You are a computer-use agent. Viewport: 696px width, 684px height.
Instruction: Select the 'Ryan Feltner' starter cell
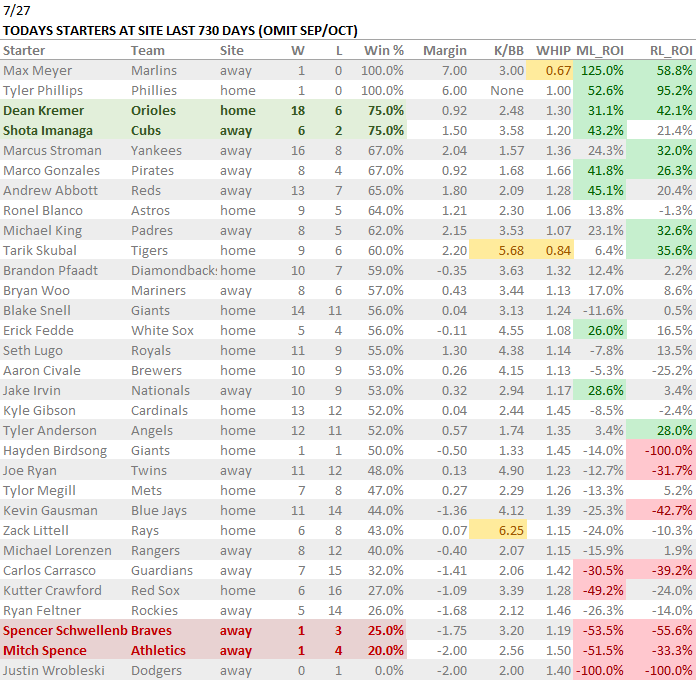(42, 610)
